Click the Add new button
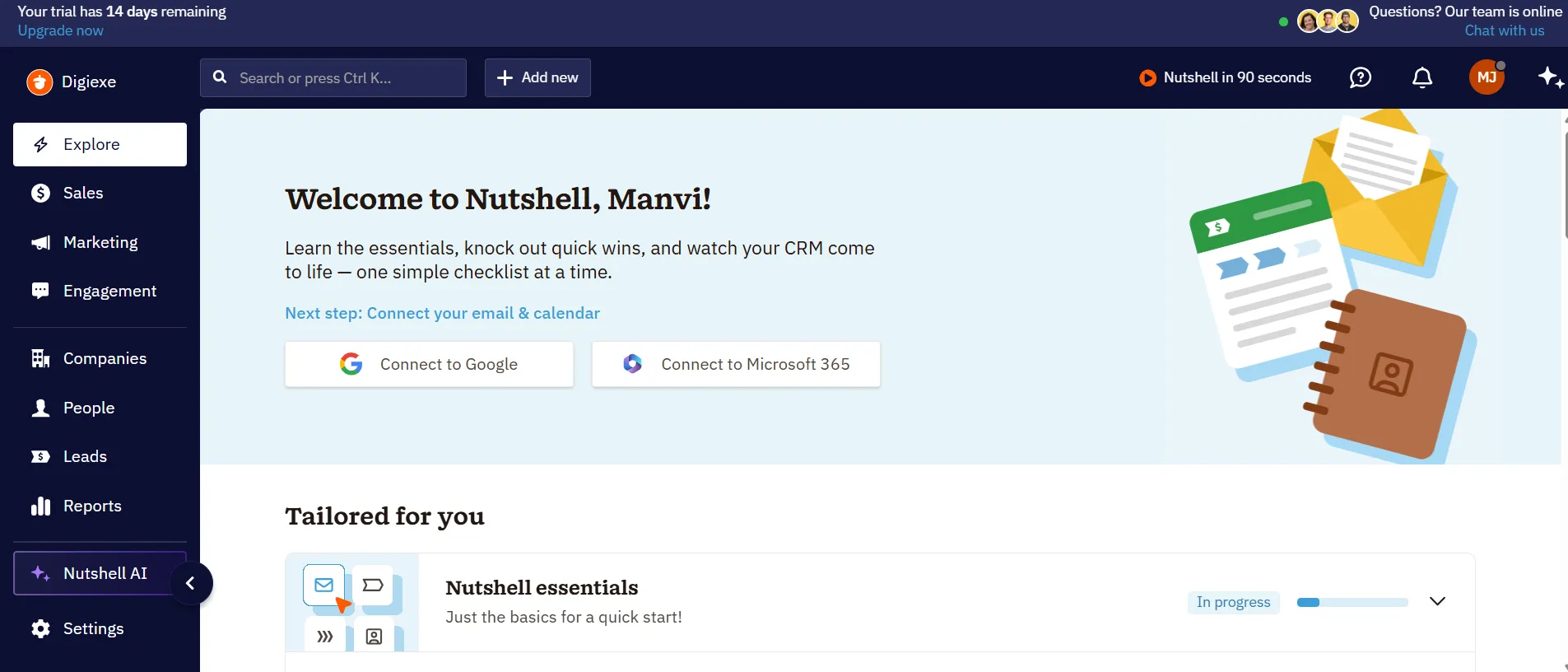The height and width of the screenshot is (672, 1568). click(537, 77)
